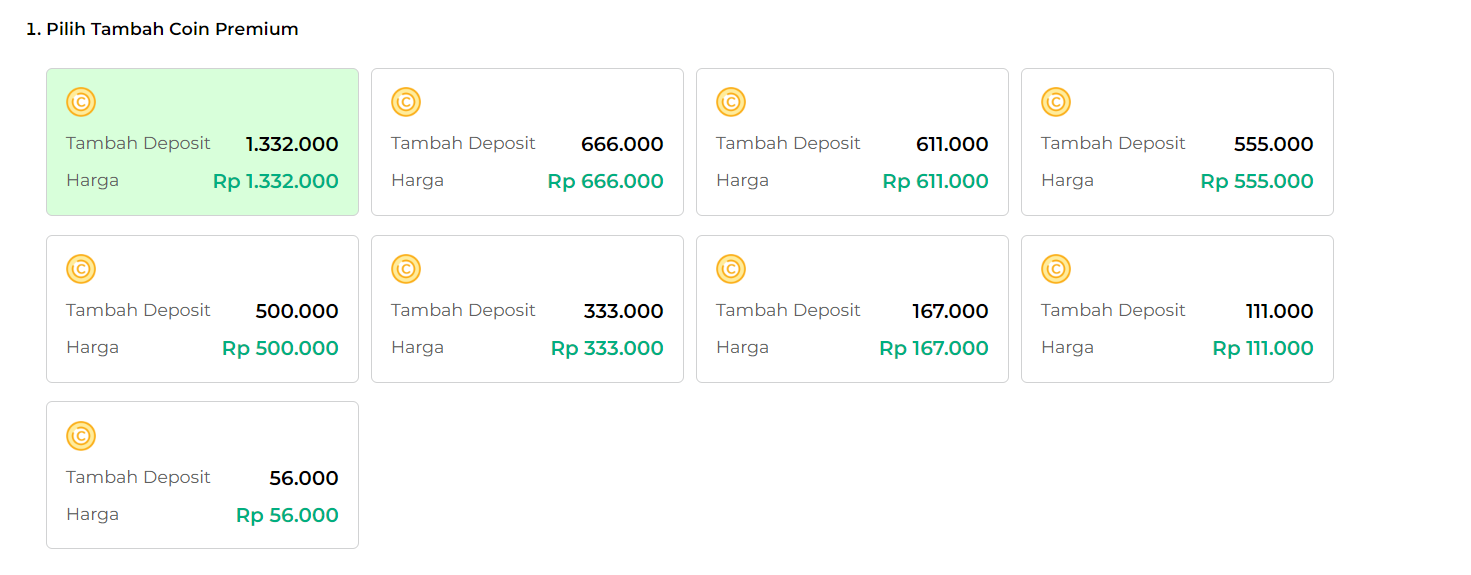Select the 333.000 coin deposit option

tap(527, 309)
